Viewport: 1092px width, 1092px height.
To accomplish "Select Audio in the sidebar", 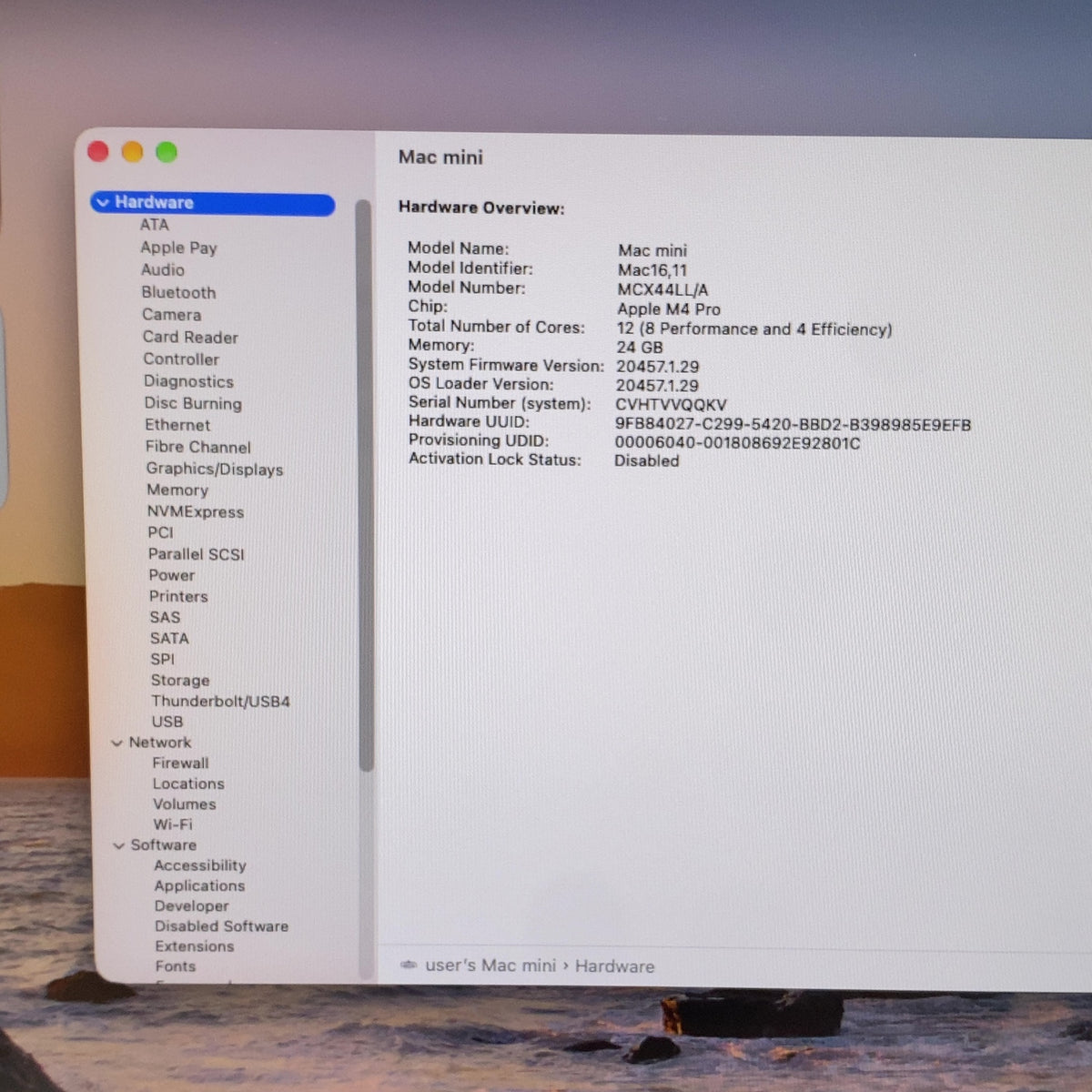I will (163, 270).
